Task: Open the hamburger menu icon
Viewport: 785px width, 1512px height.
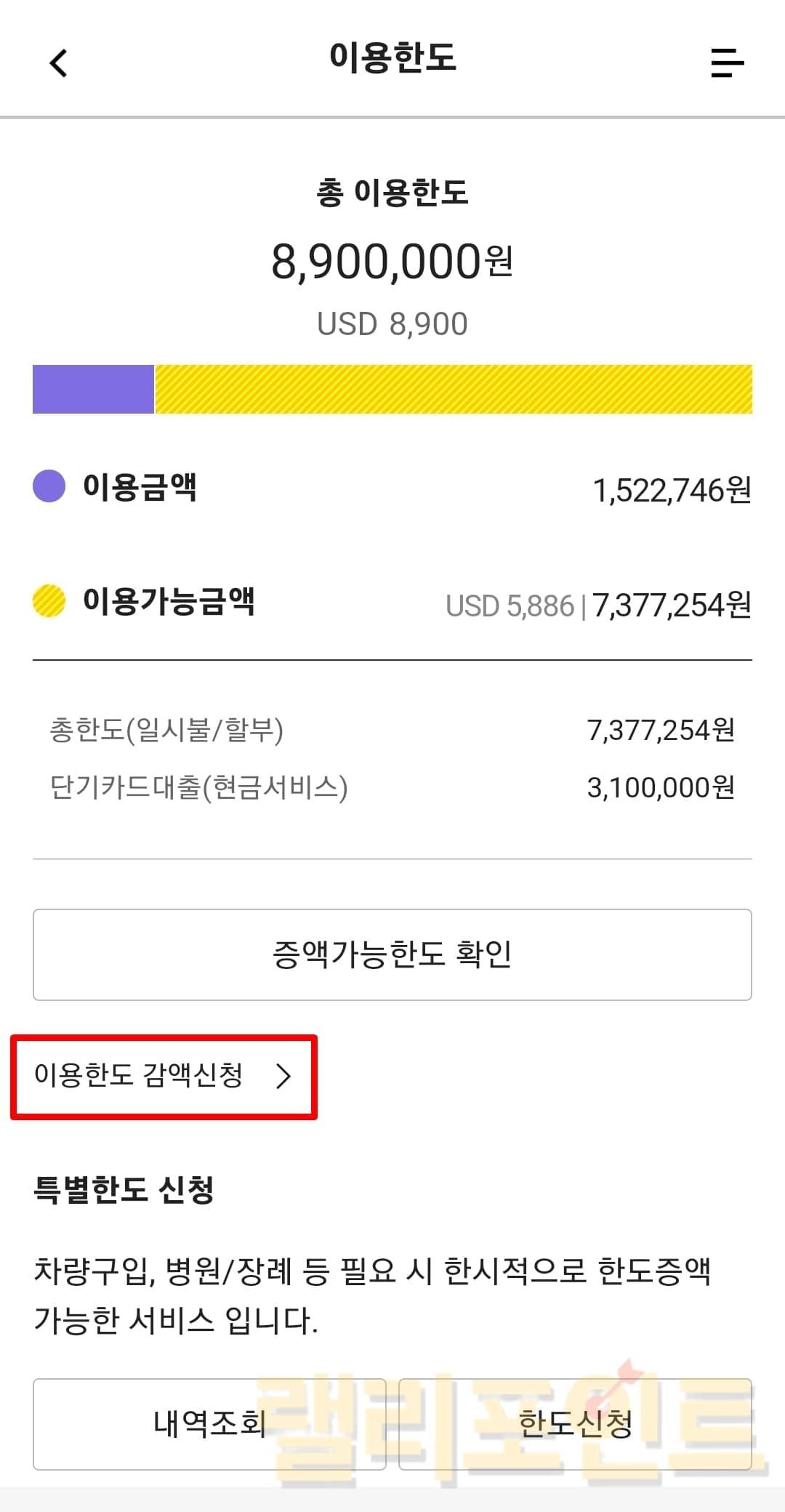Action: pos(727,63)
